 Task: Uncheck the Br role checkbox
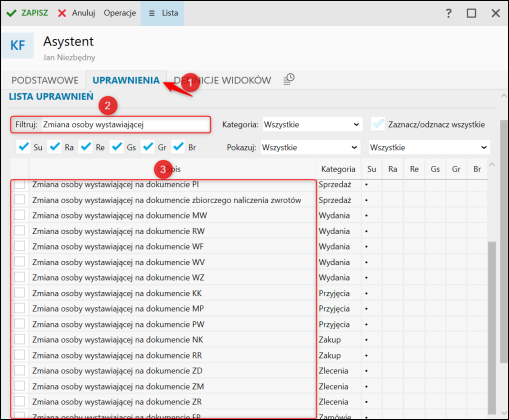point(178,147)
